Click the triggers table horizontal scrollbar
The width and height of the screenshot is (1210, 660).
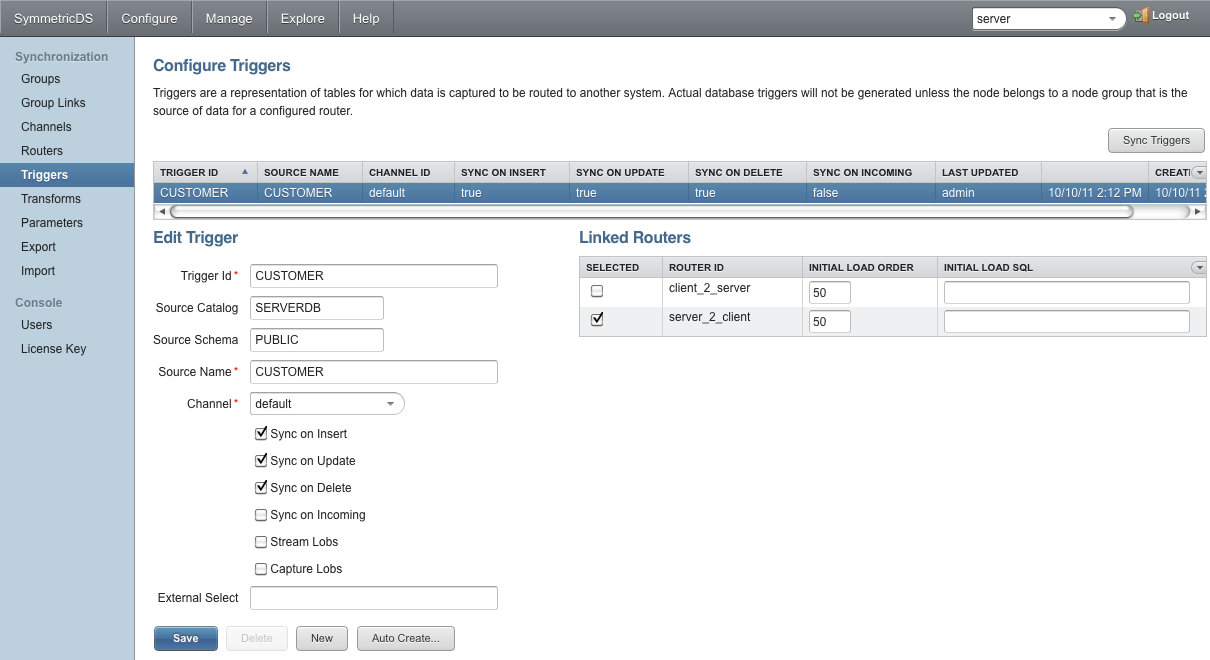pyautogui.click(x=651, y=212)
